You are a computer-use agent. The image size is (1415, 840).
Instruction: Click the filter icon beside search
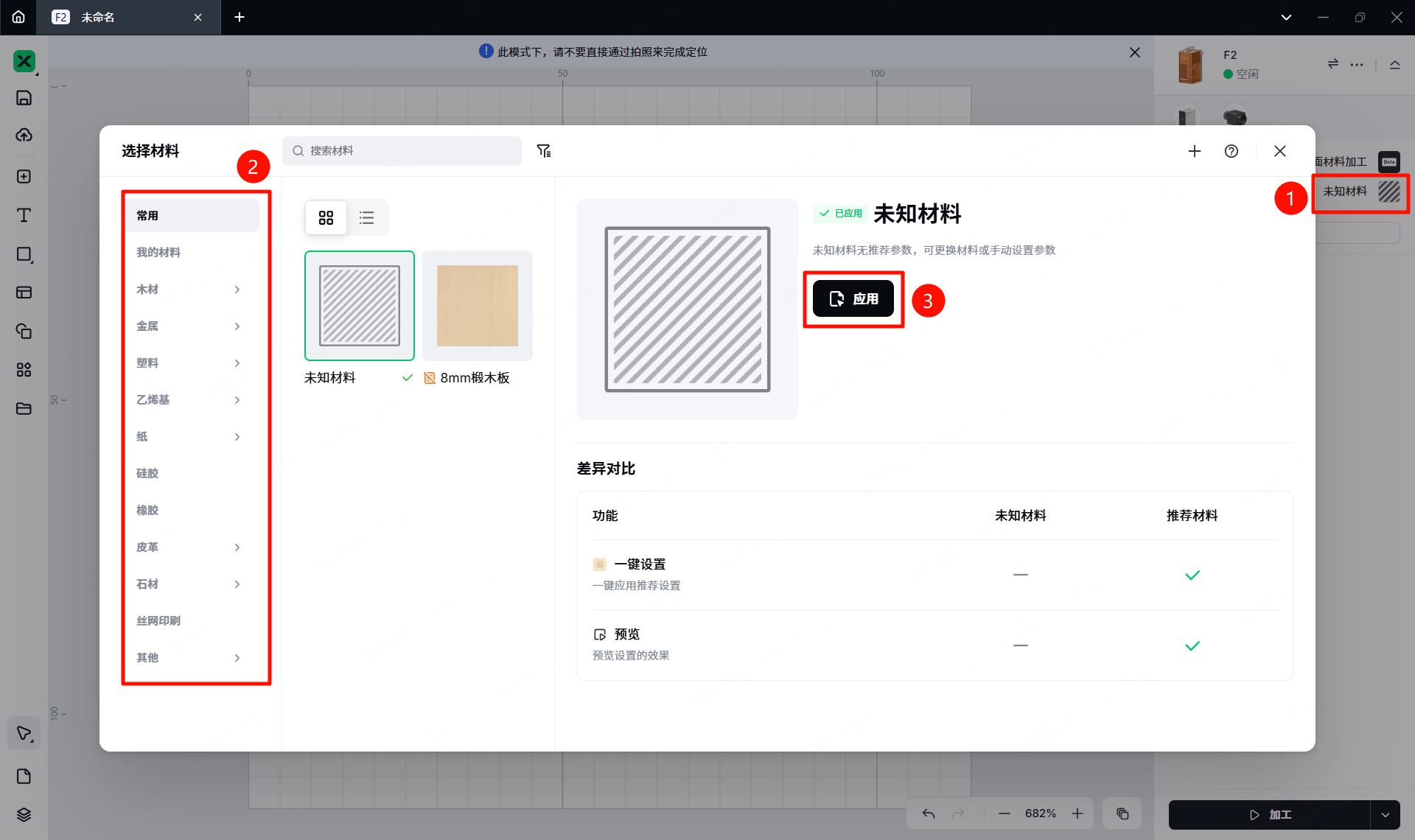click(544, 151)
